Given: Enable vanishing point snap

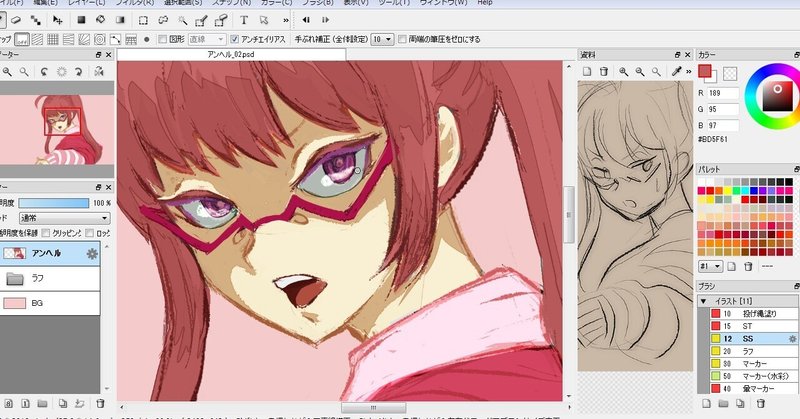Looking at the screenshot, I should tap(68, 39).
